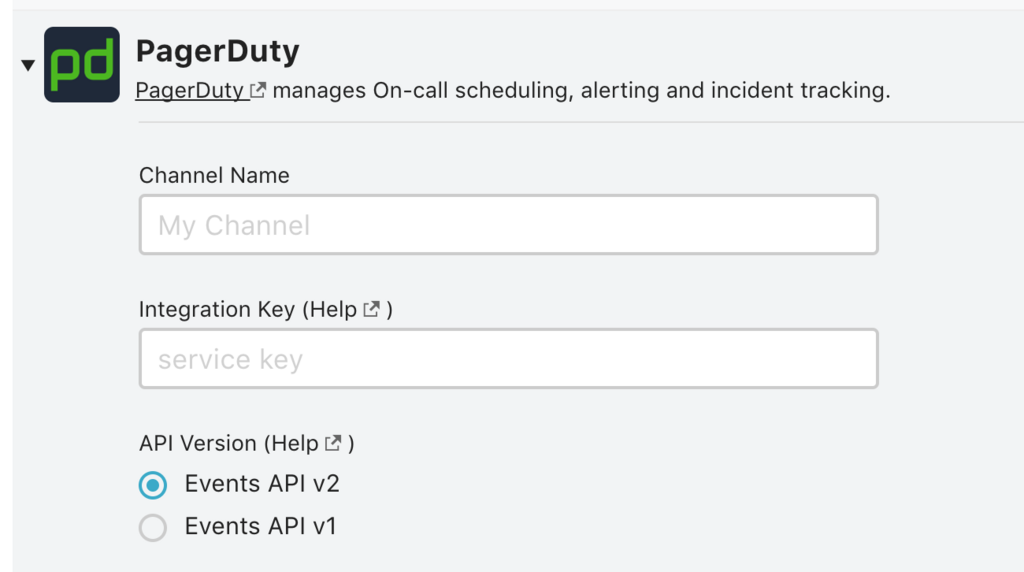Image resolution: width=1024 pixels, height=572 pixels.
Task: Click external-link icon beside the PagerDuty link
Action: 258,91
